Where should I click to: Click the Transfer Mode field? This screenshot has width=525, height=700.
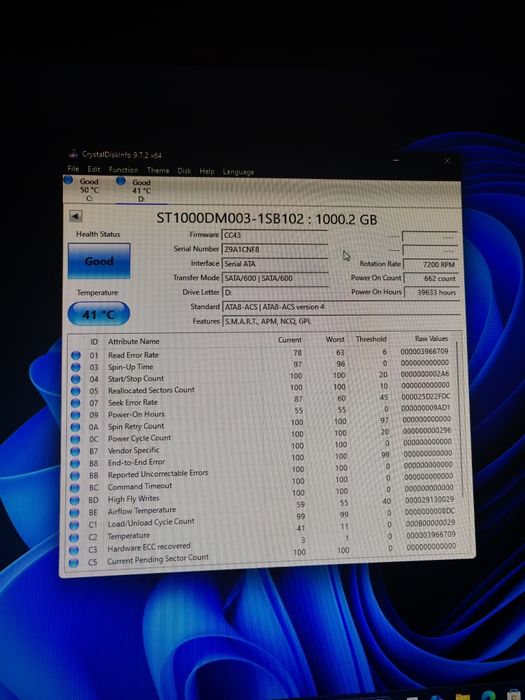coord(275,278)
